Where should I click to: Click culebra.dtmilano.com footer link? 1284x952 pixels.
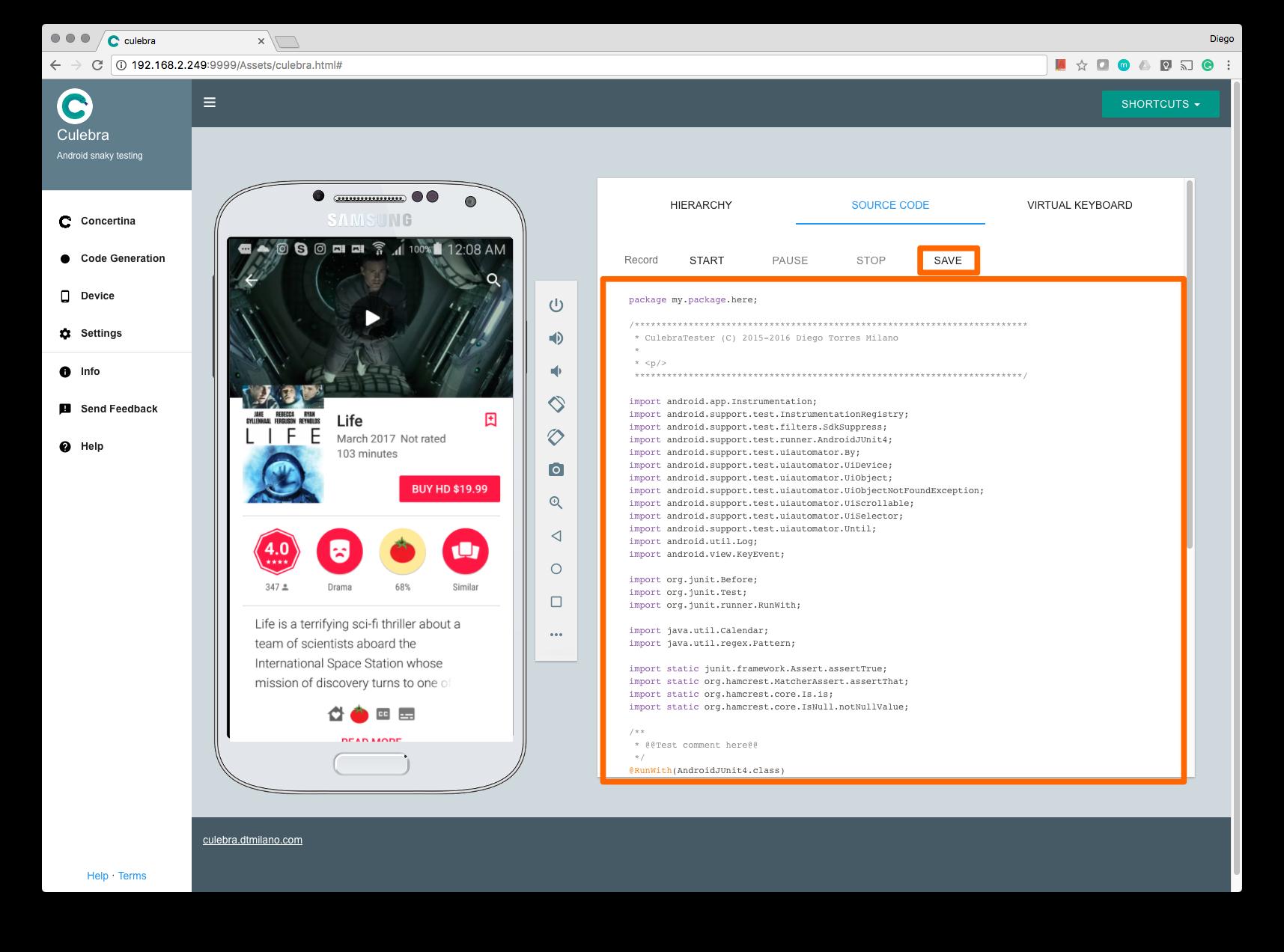pyautogui.click(x=252, y=840)
